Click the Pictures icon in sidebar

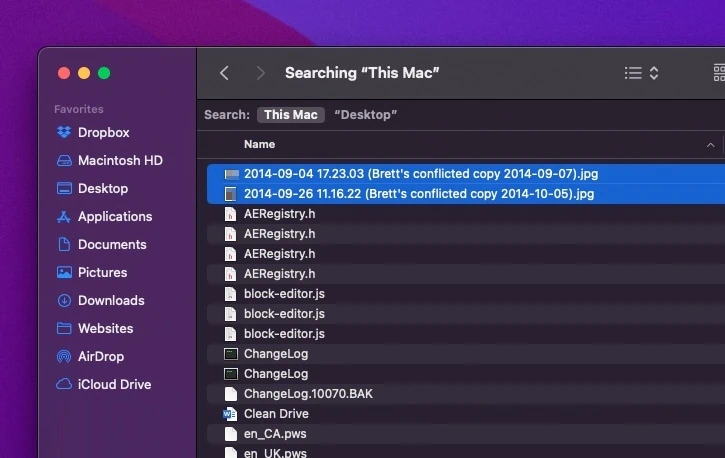point(64,273)
